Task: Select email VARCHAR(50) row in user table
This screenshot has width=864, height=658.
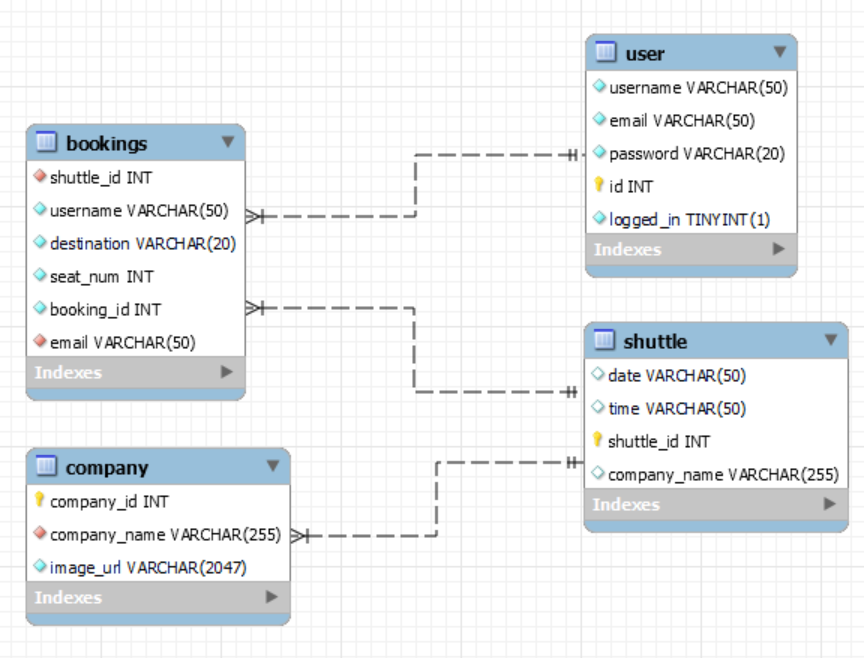Action: pos(691,121)
